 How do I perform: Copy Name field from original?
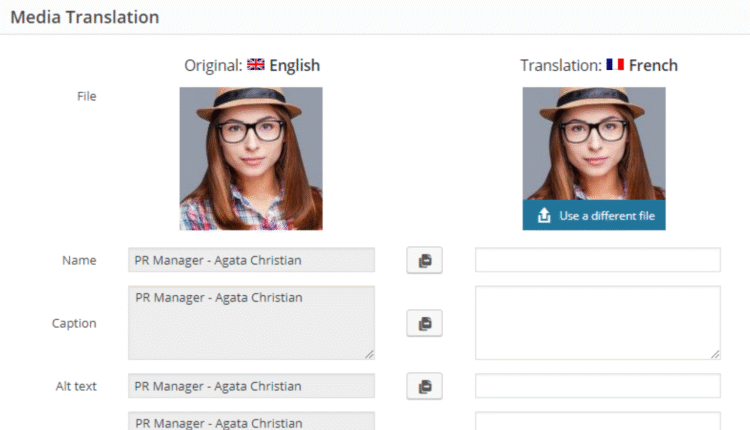[424, 260]
